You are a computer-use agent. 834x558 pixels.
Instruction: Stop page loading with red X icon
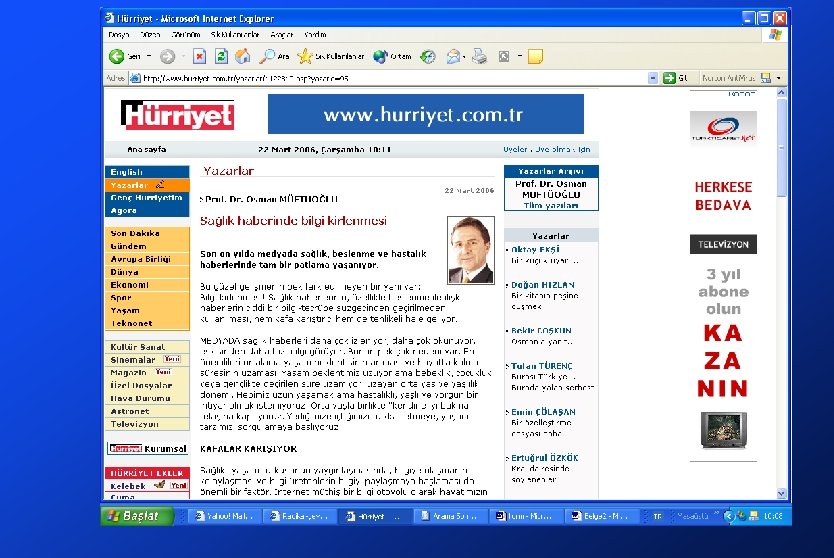[199, 56]
